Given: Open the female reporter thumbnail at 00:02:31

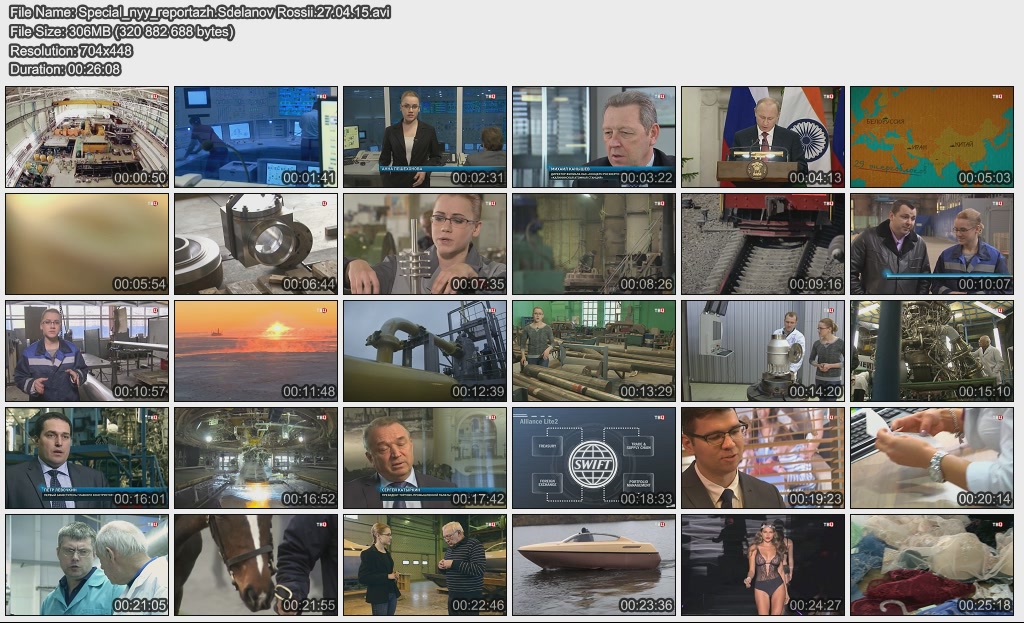Looking at the screenshot, I should [424, 137].
